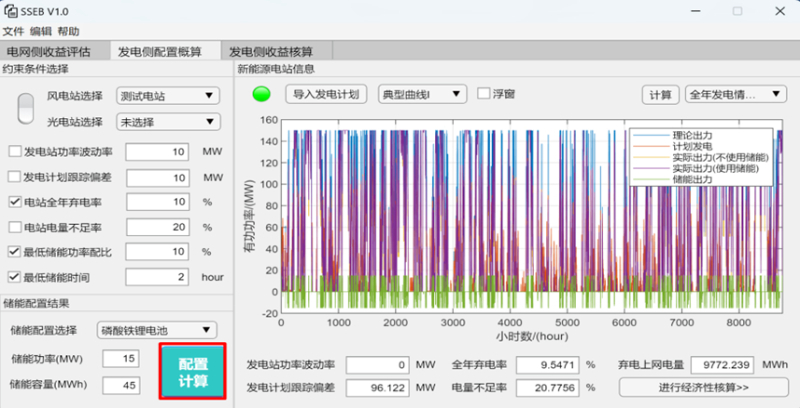Click the 新能源电站信息 panel title
The image size is (800, 408).
(276, 69)
